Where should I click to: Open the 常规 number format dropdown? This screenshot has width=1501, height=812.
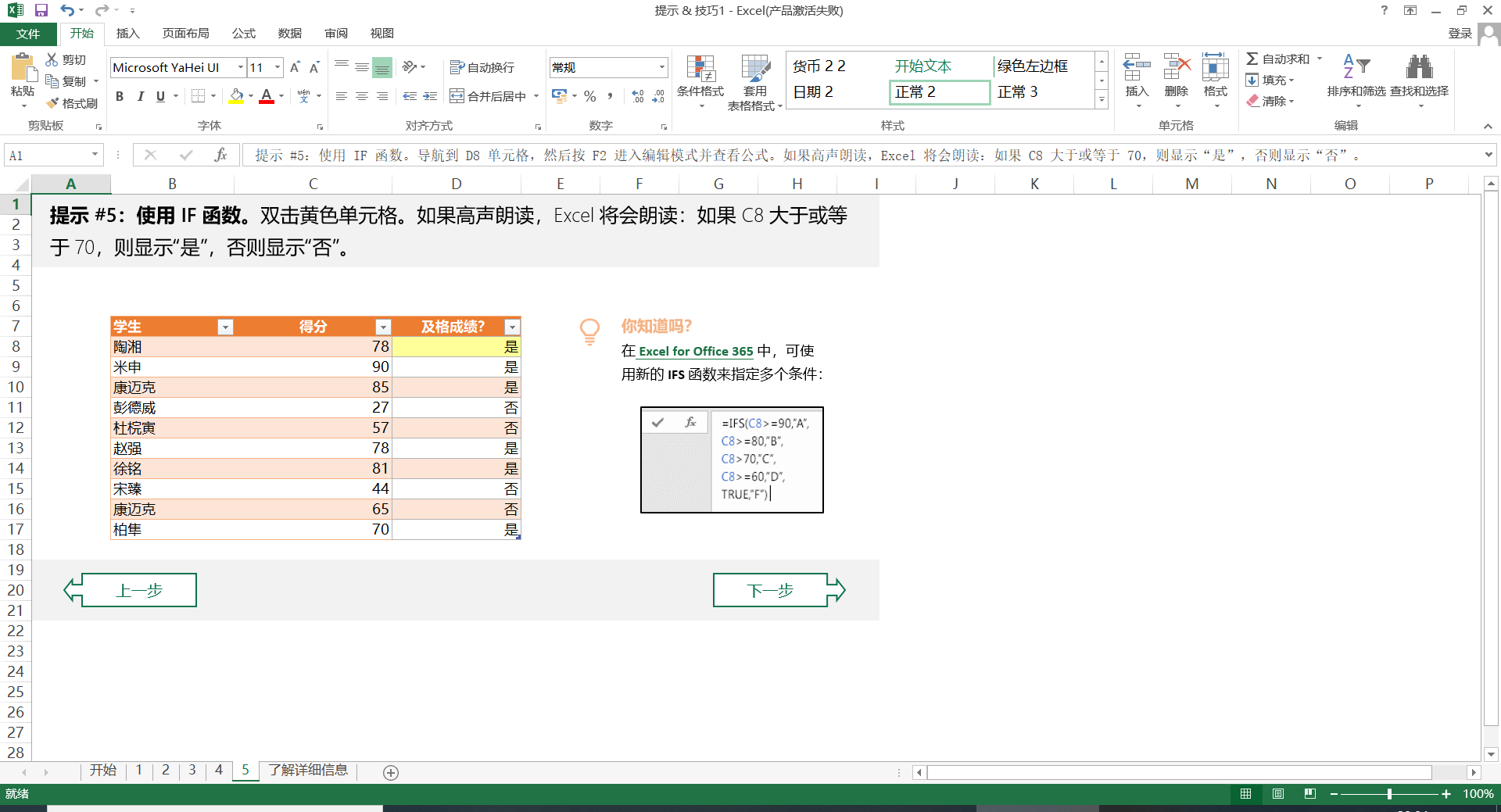(x=661, y=67)
